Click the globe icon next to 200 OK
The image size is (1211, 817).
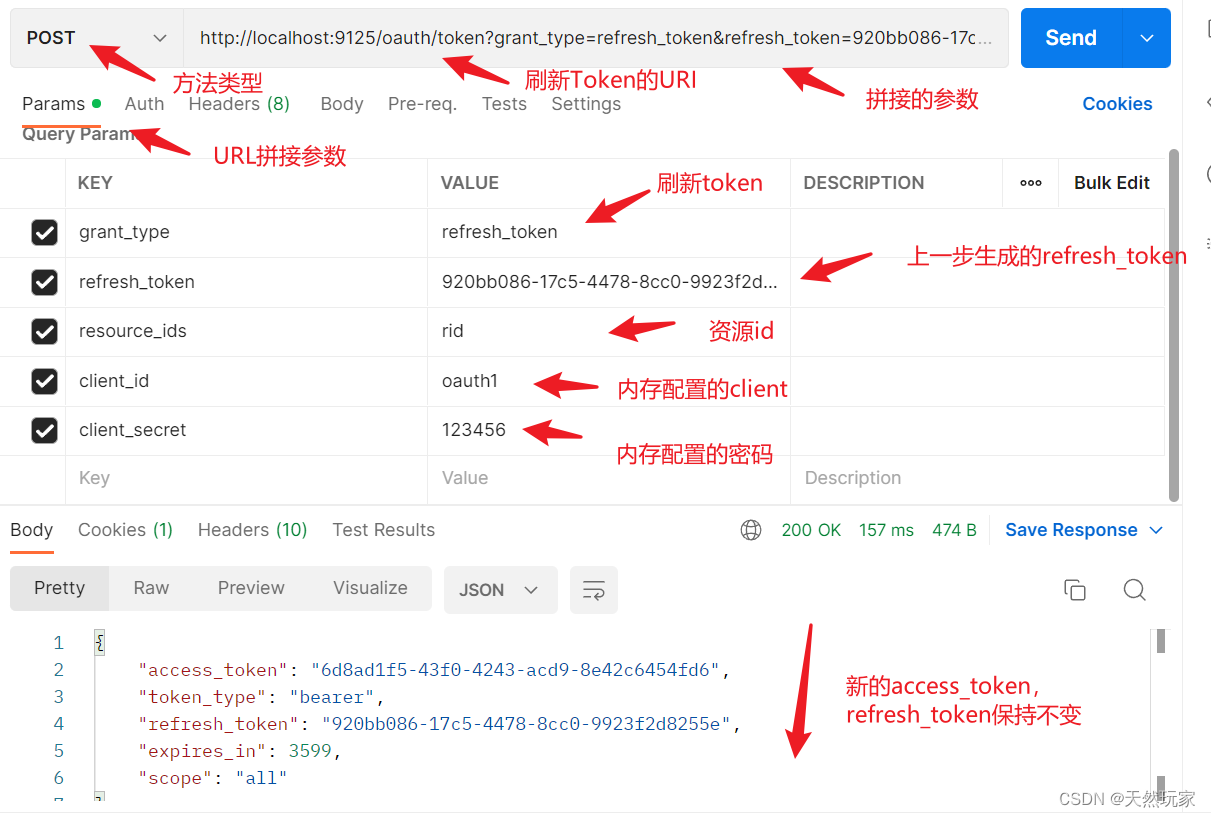pyautogui.click(x=751, y=530)
